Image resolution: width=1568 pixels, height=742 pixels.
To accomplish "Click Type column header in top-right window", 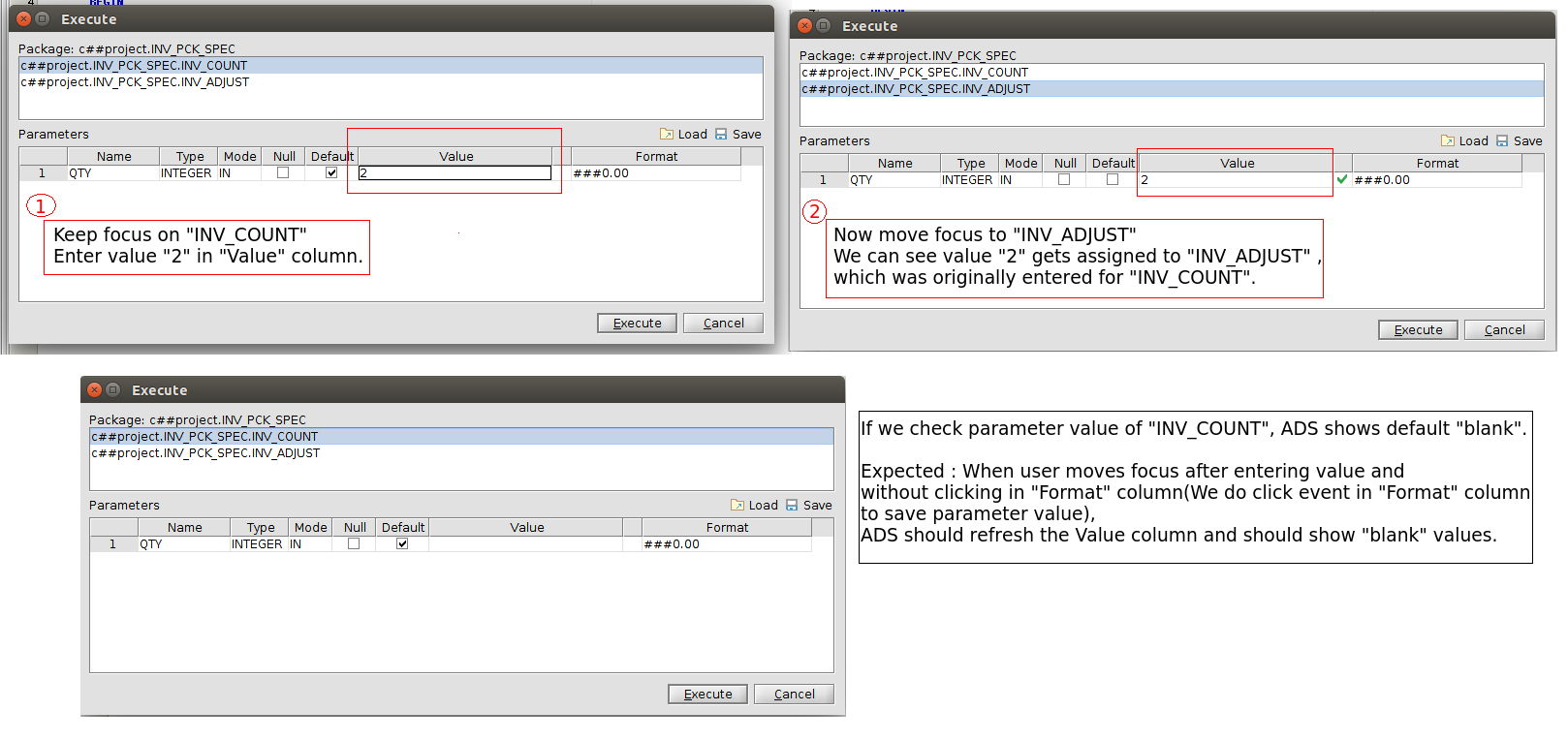I will point(970,163).
